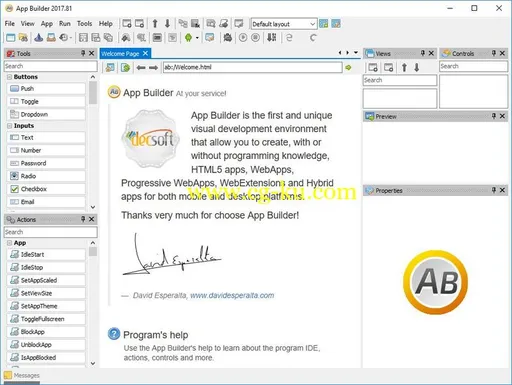Click Views panel remove-view icon
The width and height of the screenshot is (512, 385).
coord(389,68)
